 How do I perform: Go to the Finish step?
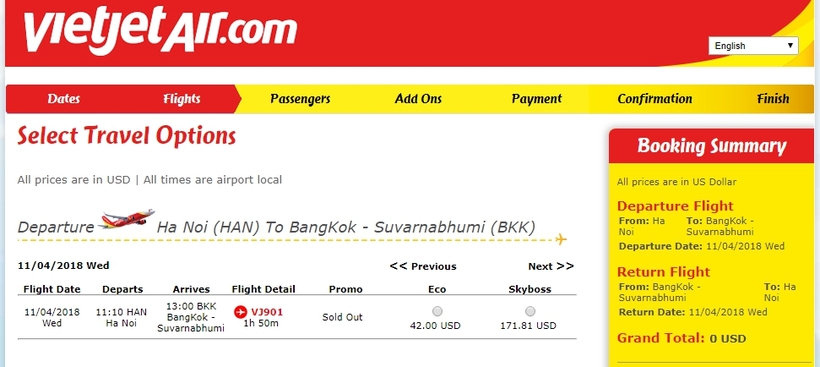pos(773,99)
